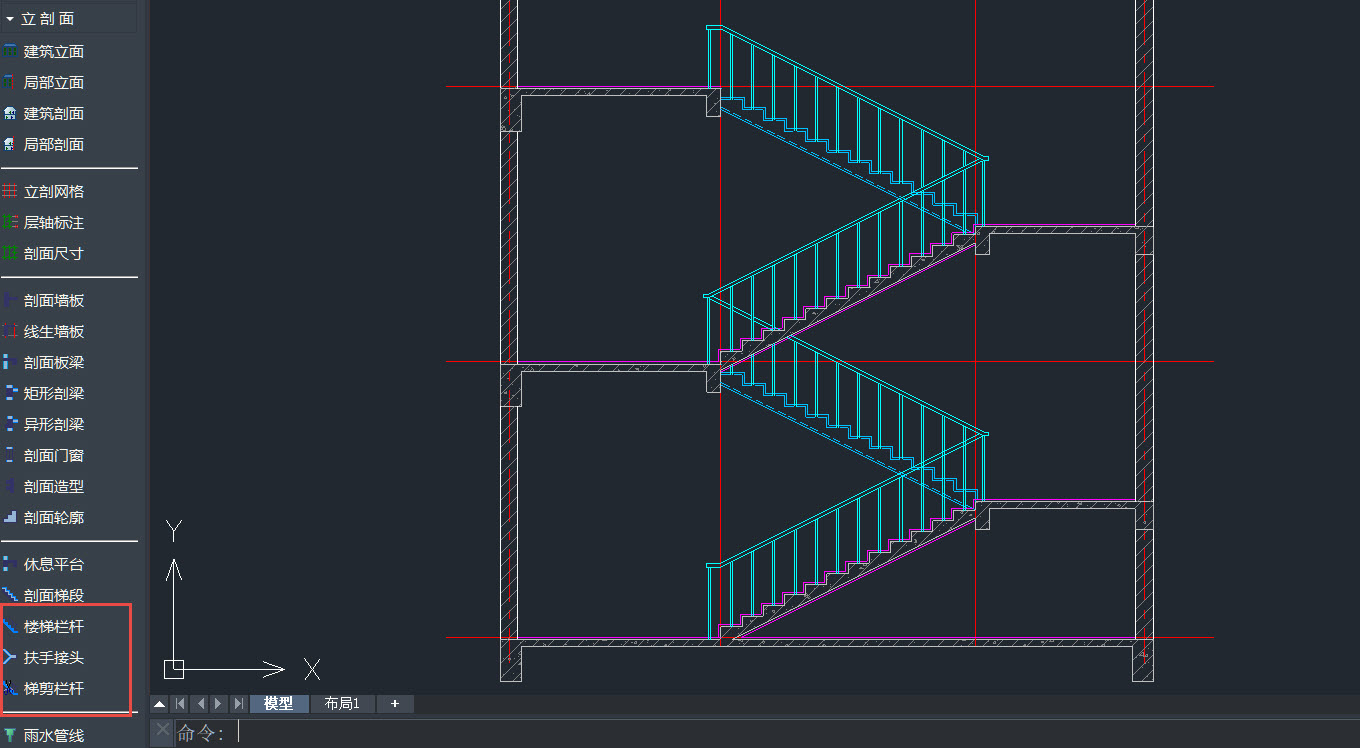Activate the 剖面门窗 tool icon
Image resolution: width=1360 pixels, height=748 pixels.
point(10,455)
